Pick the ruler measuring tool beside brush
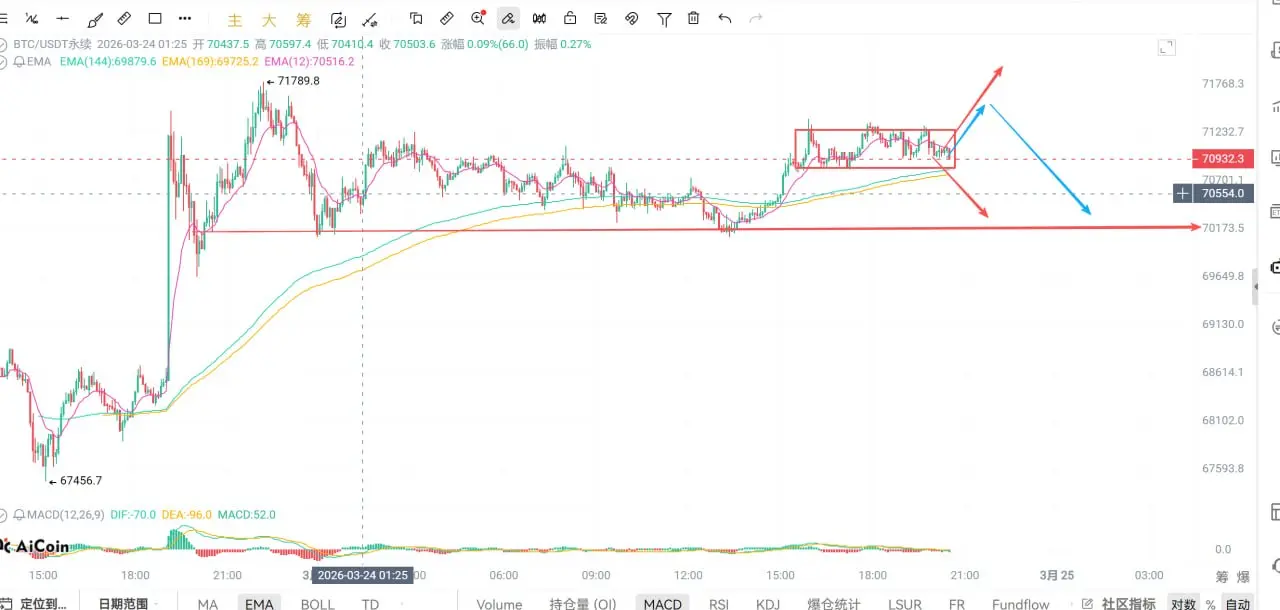The height and width of the screenshot is (610, 1280). (x=125, y=18)
